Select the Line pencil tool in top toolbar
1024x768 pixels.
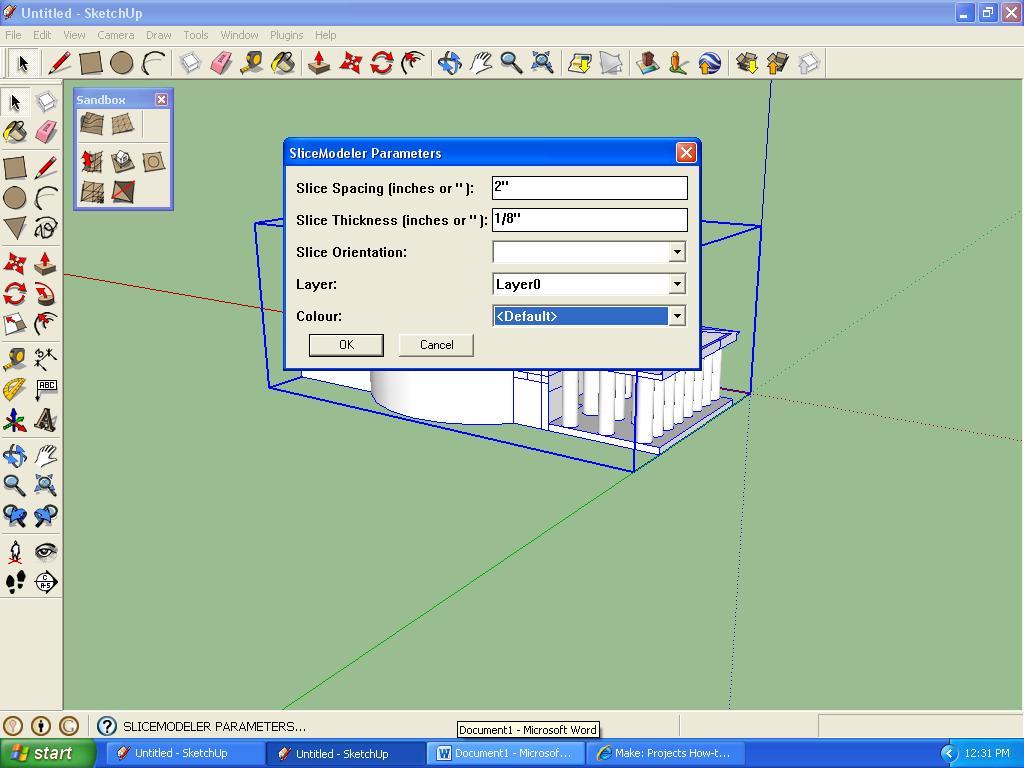click(x=59, y=63)
